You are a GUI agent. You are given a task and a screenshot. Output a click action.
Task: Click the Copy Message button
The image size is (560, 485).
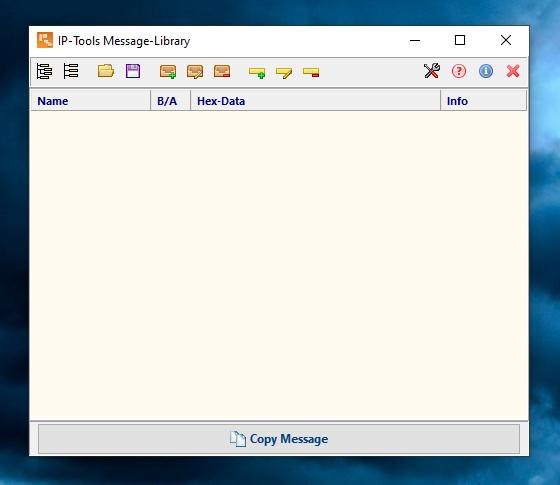point(279,439)
